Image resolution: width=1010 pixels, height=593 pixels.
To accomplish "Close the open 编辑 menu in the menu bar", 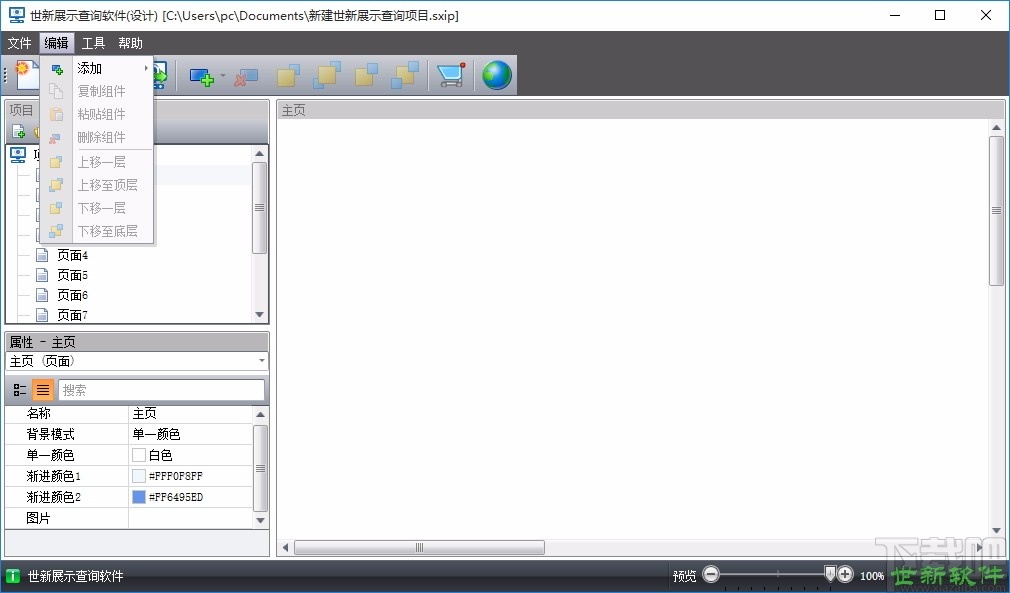I will [57, 43].
